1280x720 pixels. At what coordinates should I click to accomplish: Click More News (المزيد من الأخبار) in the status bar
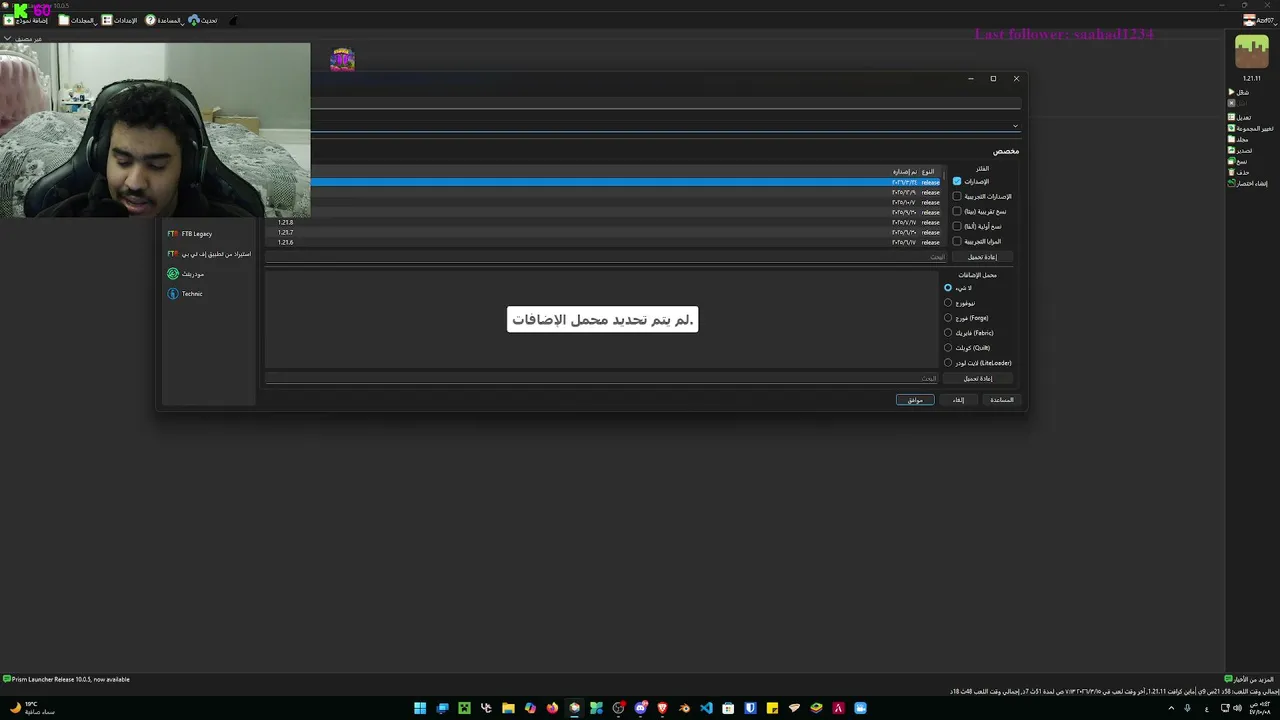1251,679
